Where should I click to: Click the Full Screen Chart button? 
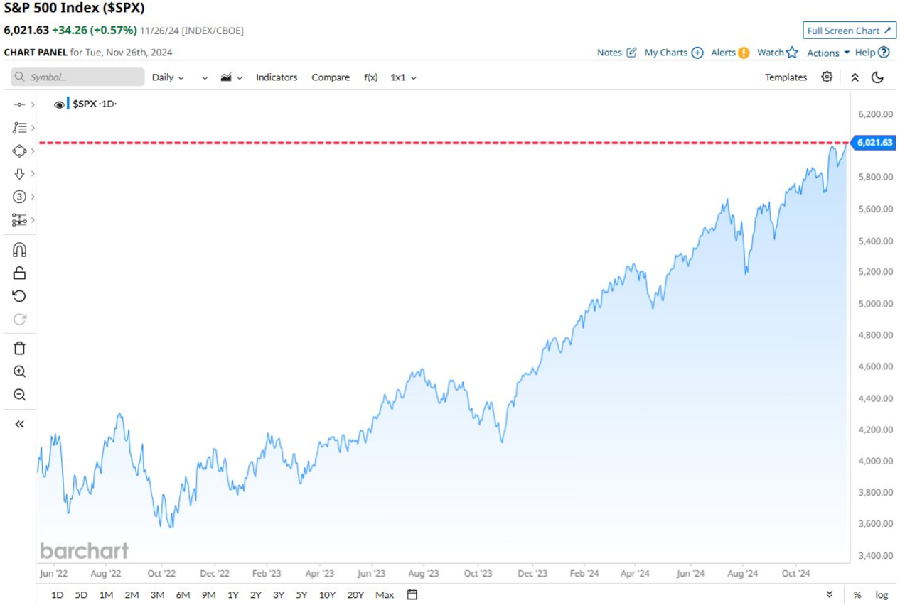[x=850, y=30]
